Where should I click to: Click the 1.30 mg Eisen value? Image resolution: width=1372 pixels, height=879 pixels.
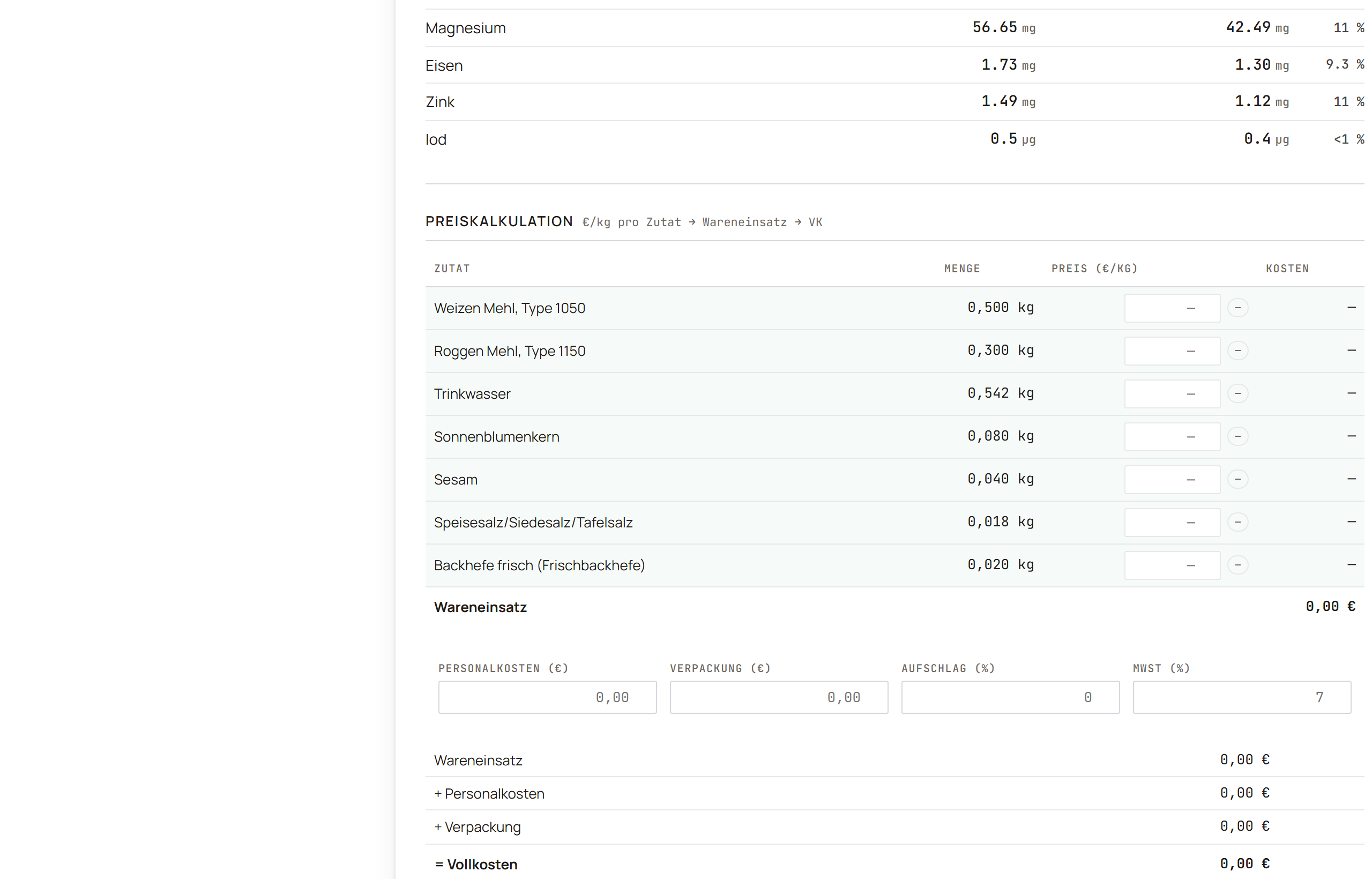click(1262, 65)
